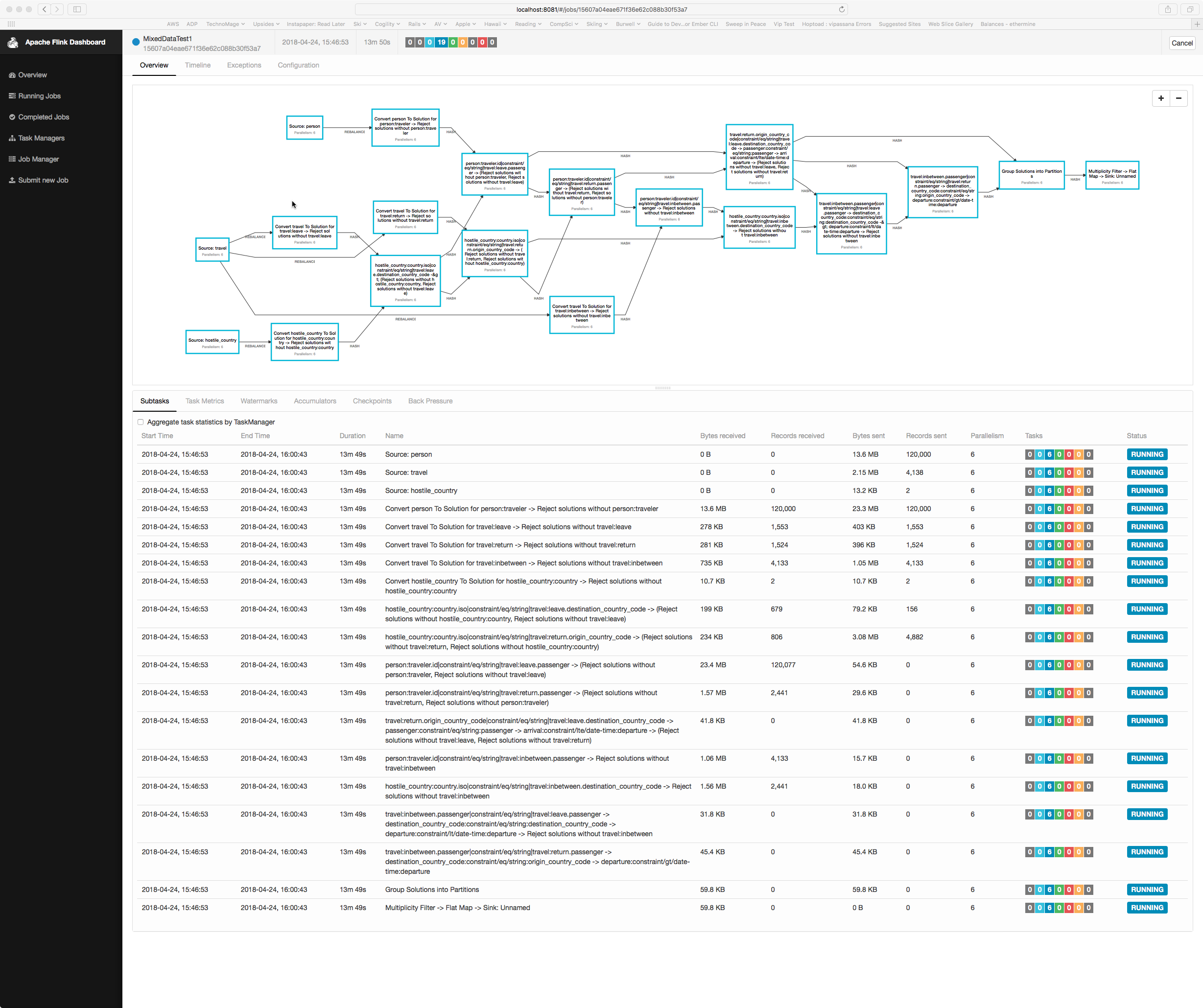Open the Hawaii bookmarks dropdown
The width and height of the screenshot is (1203, 1008).
(495, 24)
